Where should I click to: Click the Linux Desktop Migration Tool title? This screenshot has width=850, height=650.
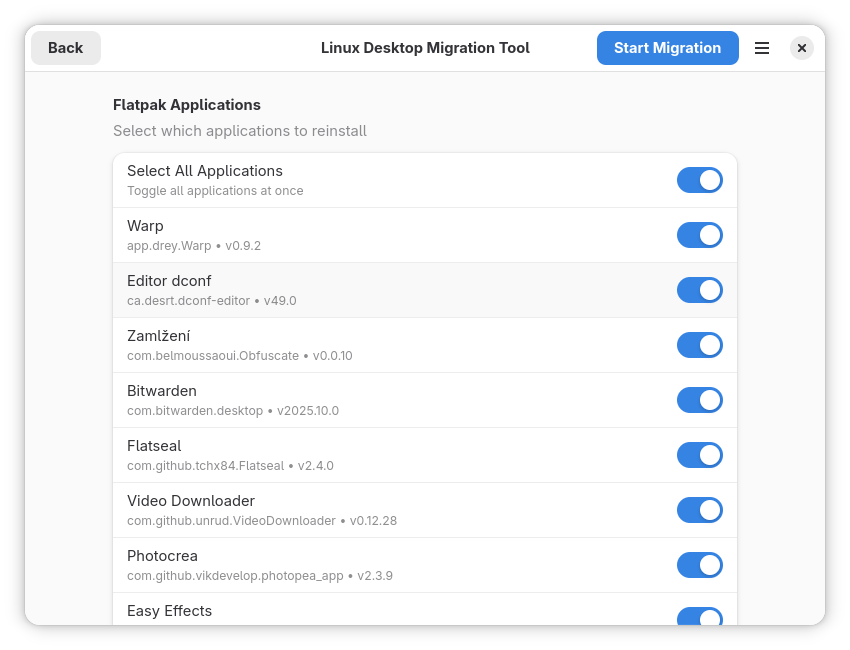(425, 48)
